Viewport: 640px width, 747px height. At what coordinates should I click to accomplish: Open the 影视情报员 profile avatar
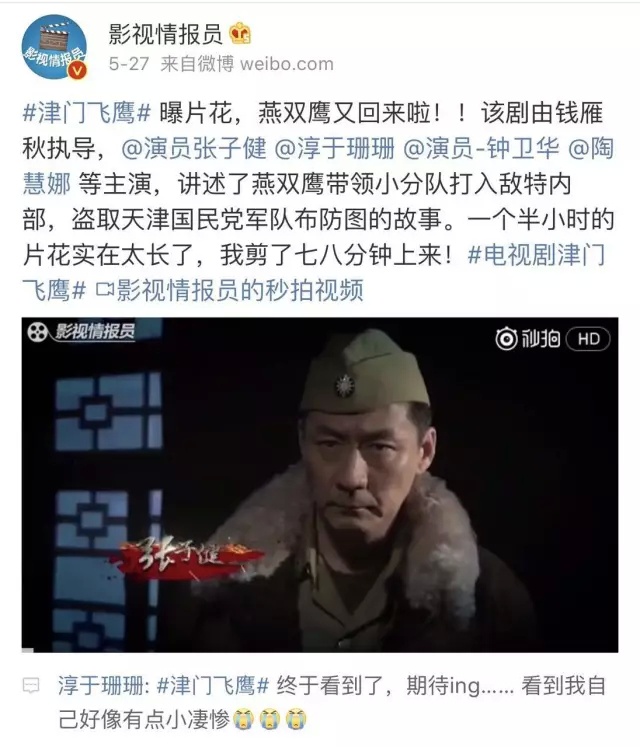tap(54, 46)
